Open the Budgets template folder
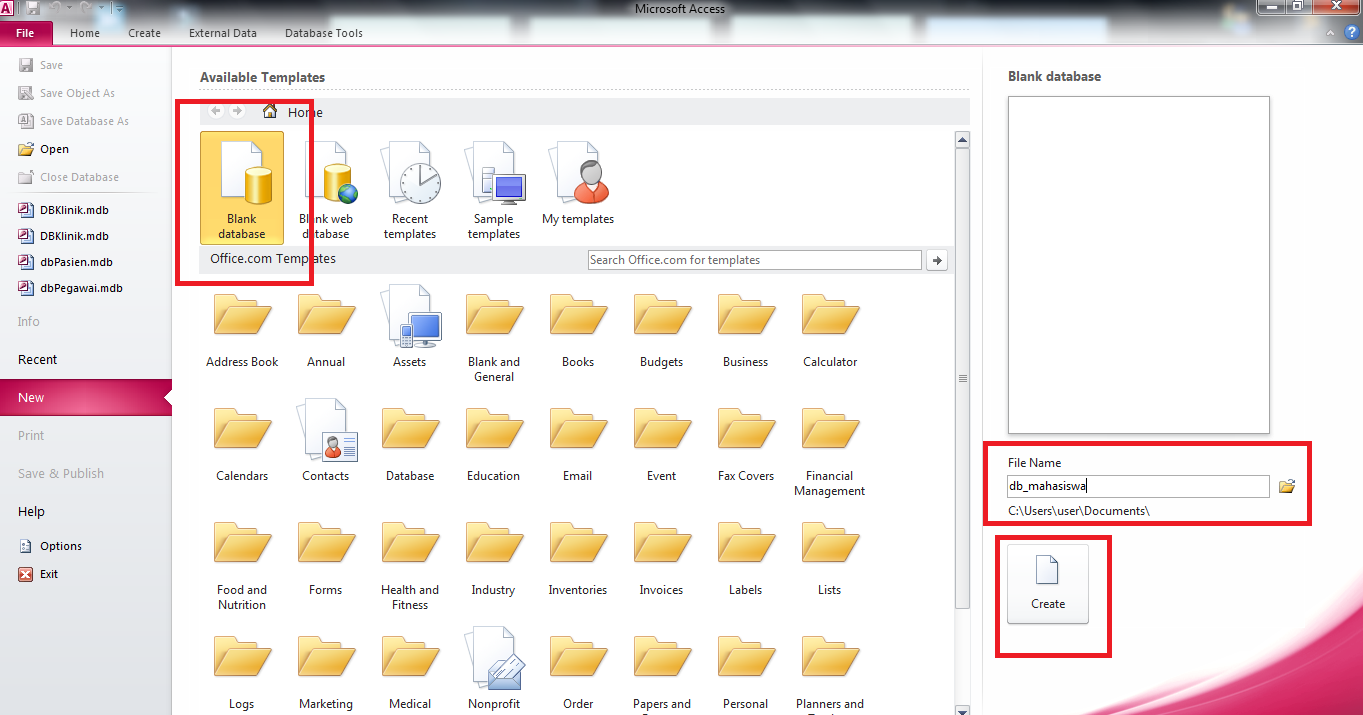1363x715 pixels. [x=662, y=329]
